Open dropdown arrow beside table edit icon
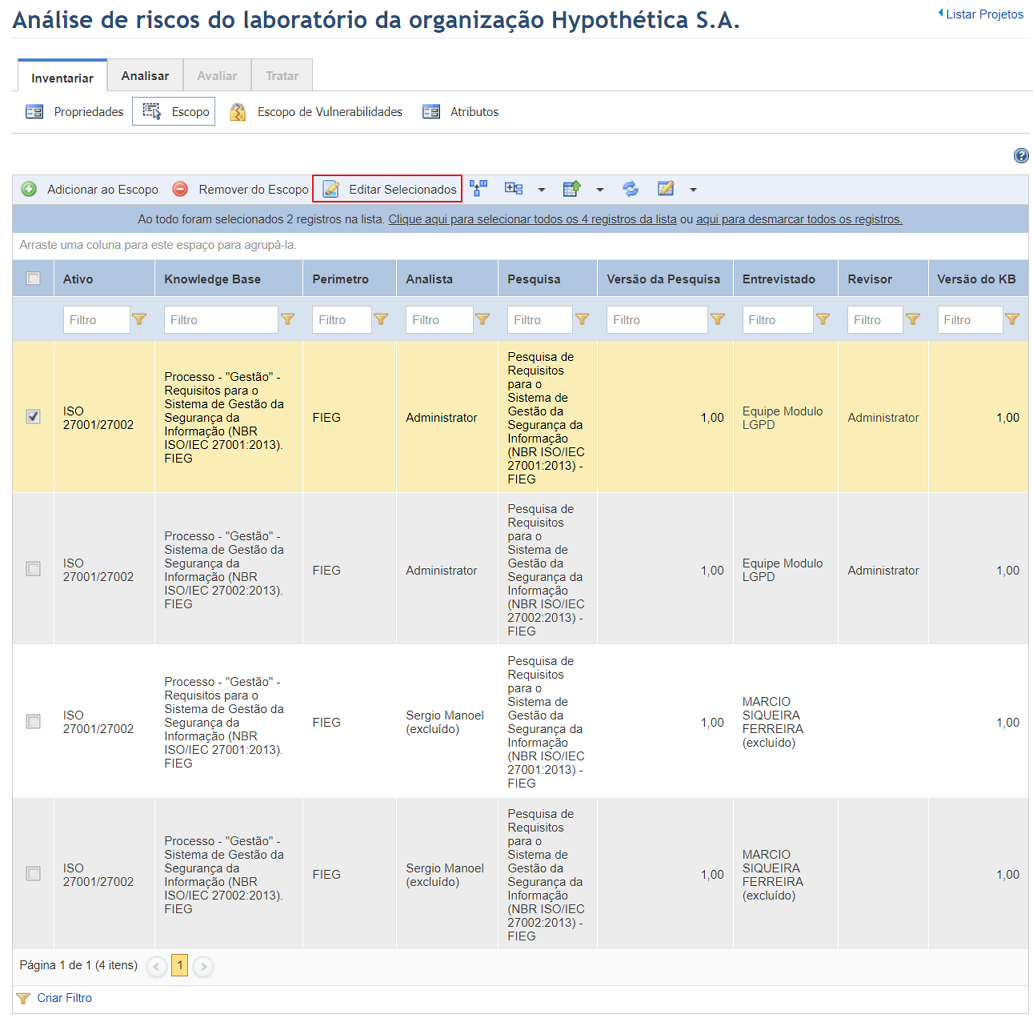The image size is (1033, 1022). (x=693, y=190)
